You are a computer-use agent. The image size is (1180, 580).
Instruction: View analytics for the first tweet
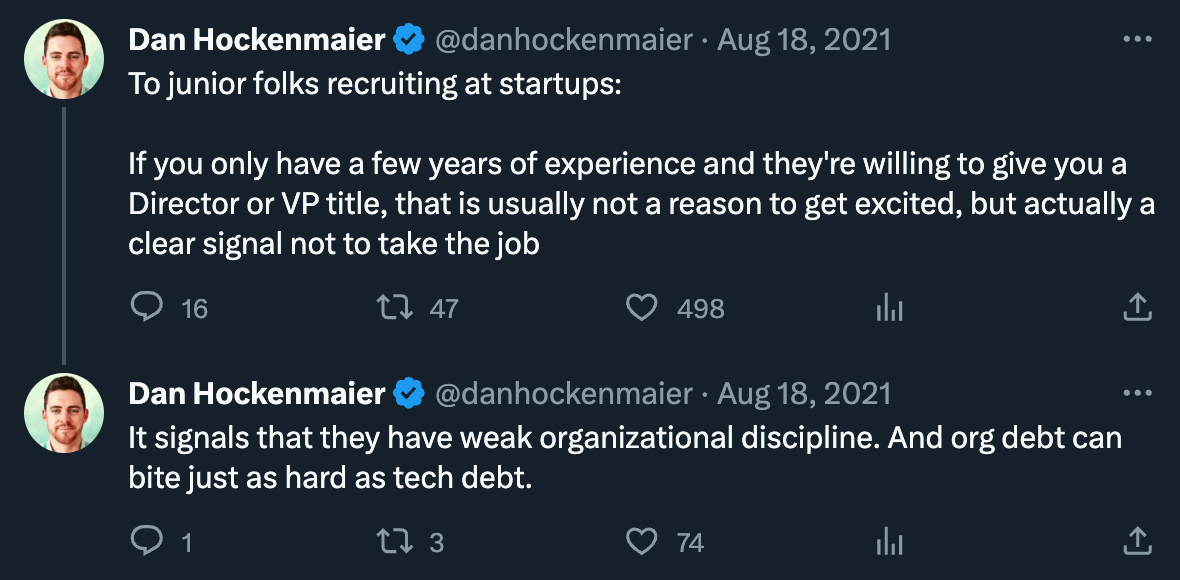tap(889, 308)
